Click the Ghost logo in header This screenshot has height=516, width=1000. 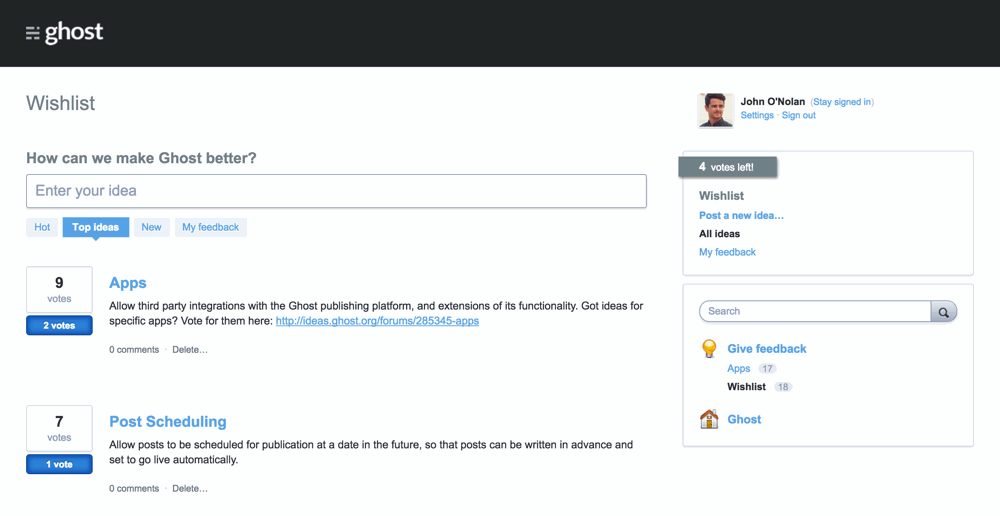pyautogui.click(x=65, y=33)
